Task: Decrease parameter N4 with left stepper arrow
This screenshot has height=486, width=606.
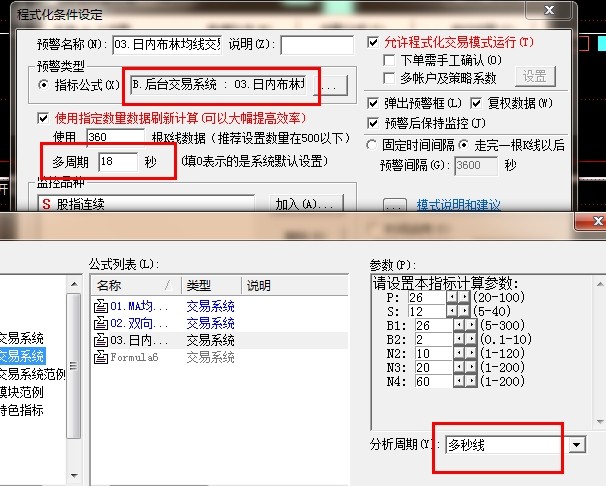Action: click(x=460, y=381)
